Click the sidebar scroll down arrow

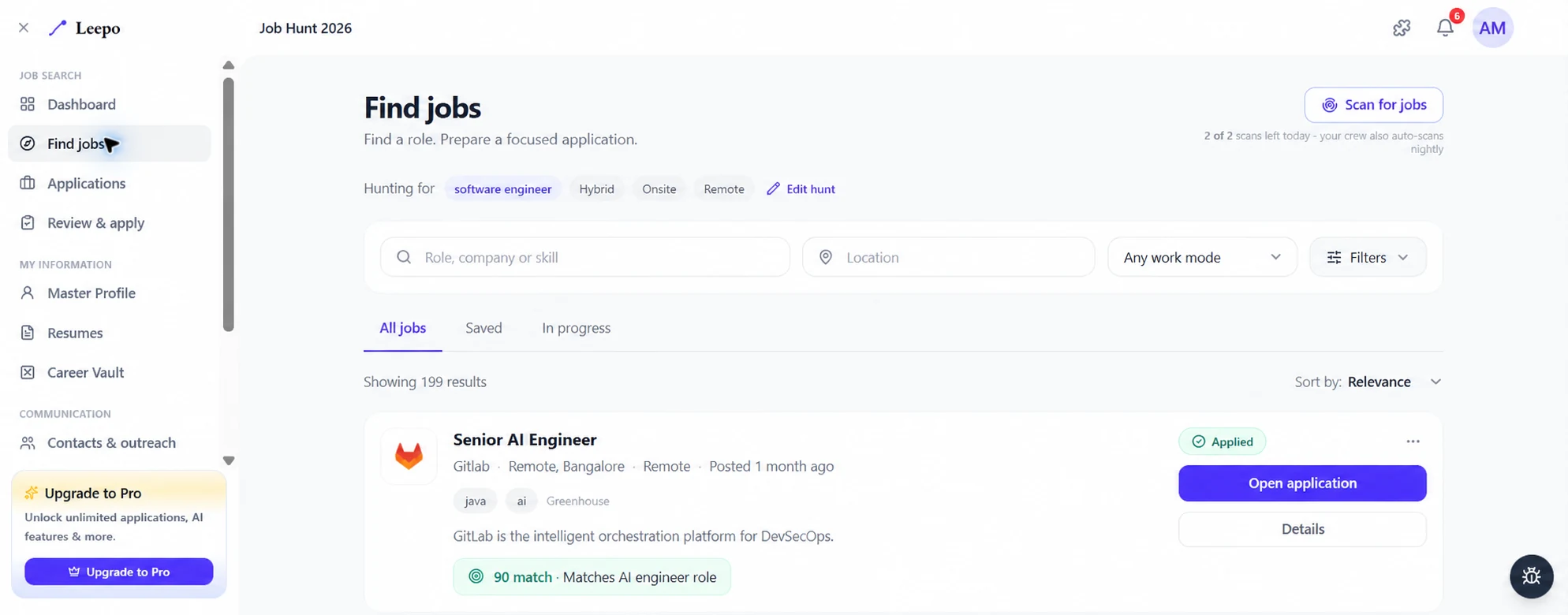coord(229,460)
